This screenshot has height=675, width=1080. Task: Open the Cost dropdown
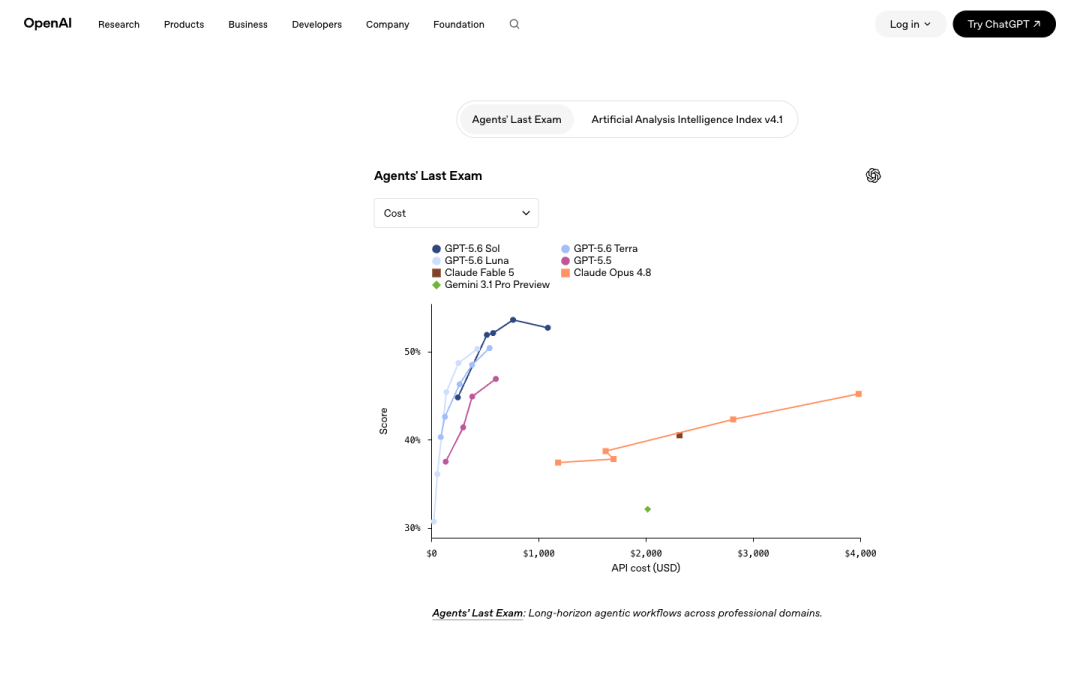pyautogui.click(x=456, y=214)
